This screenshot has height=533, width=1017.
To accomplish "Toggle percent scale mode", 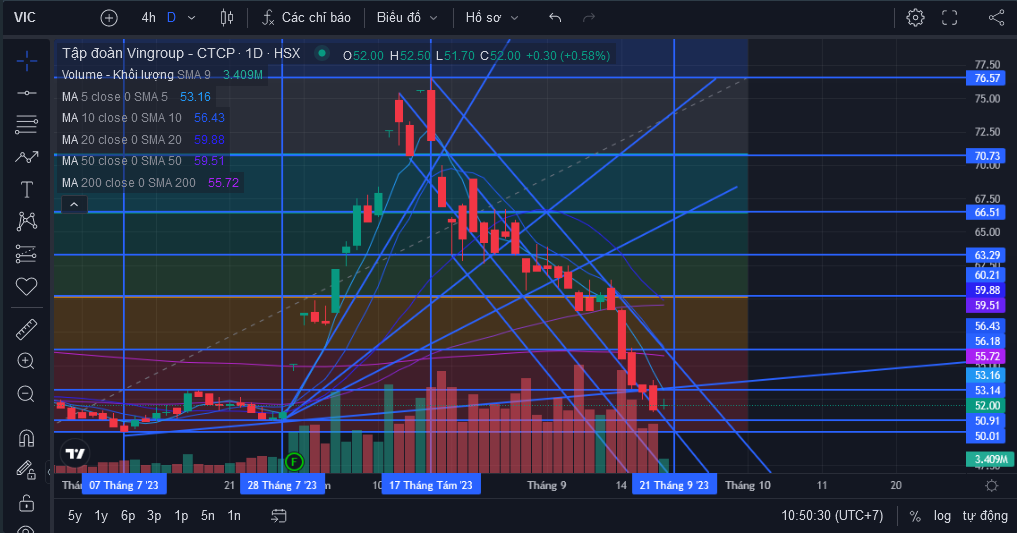I will click(x=915, y=516).
